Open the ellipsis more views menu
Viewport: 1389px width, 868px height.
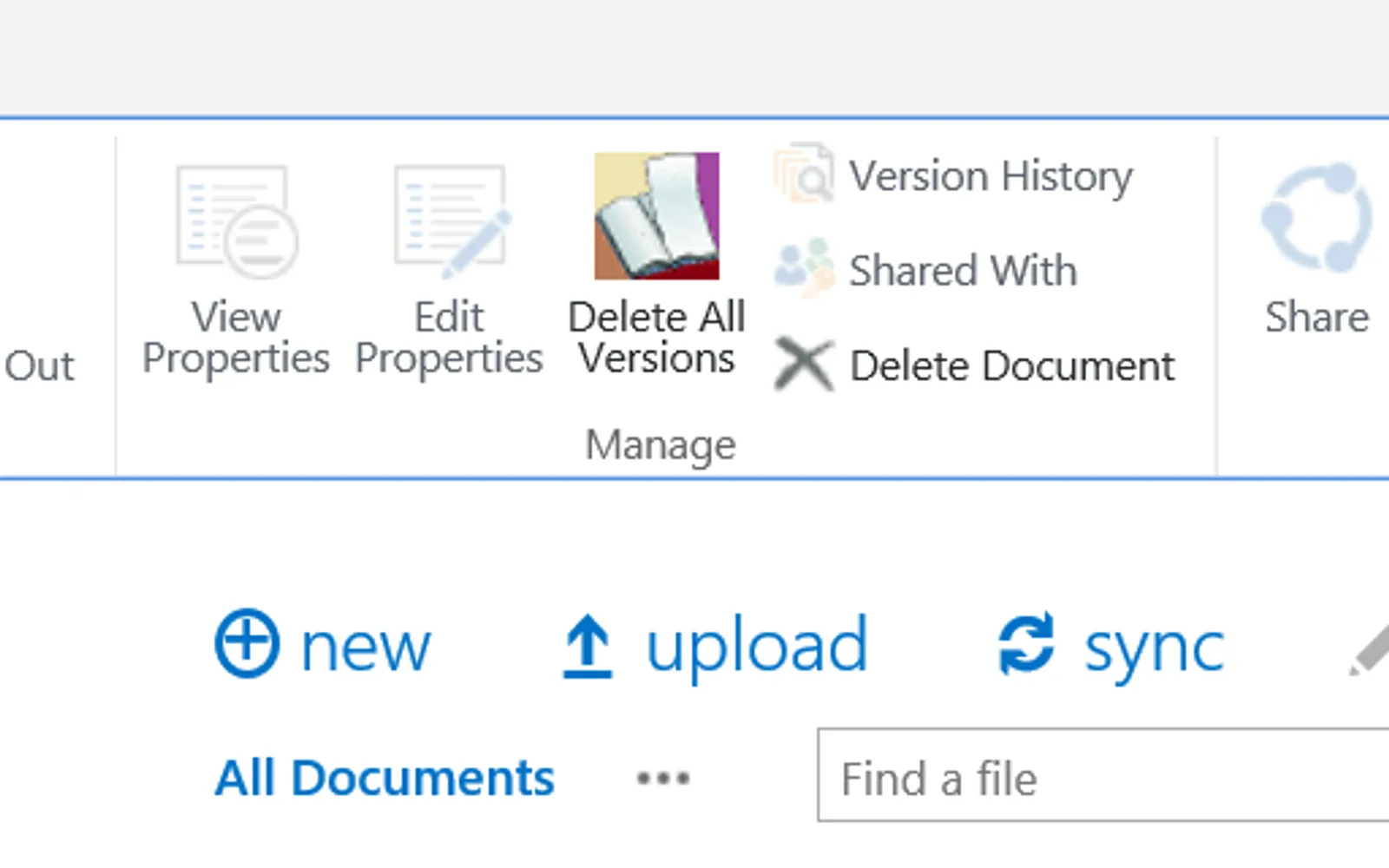(663, 778)
